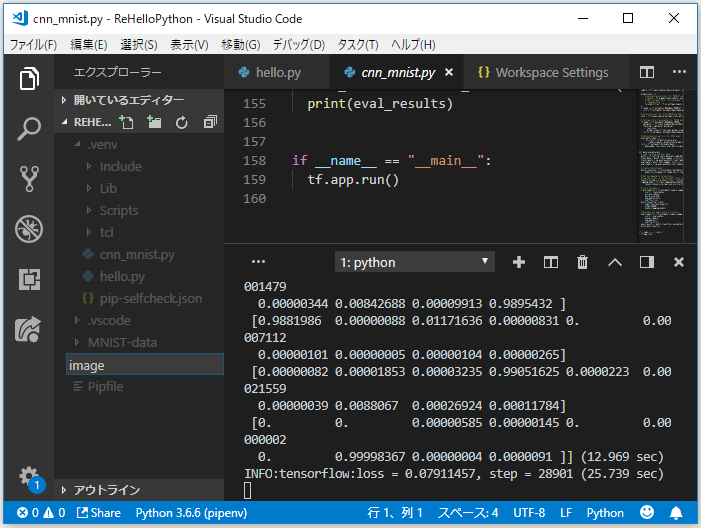Screen dimensions: 701x528
Task: Close the terminal panel
Action: pyautogui.click(x=679, y=262)
